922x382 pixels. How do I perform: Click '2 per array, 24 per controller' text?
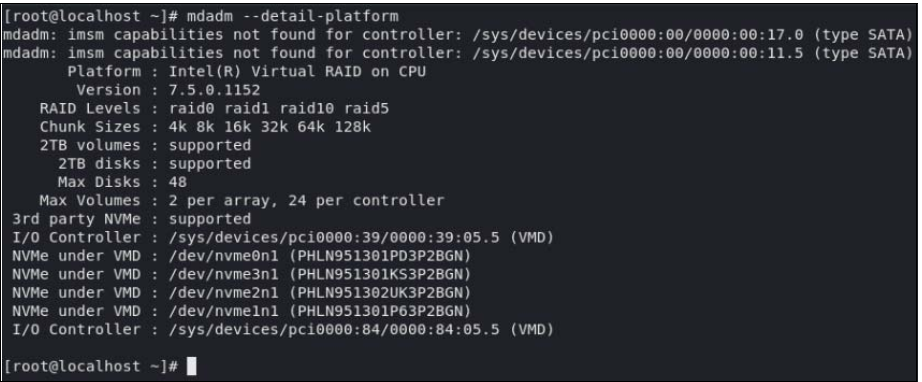[306, 200]
